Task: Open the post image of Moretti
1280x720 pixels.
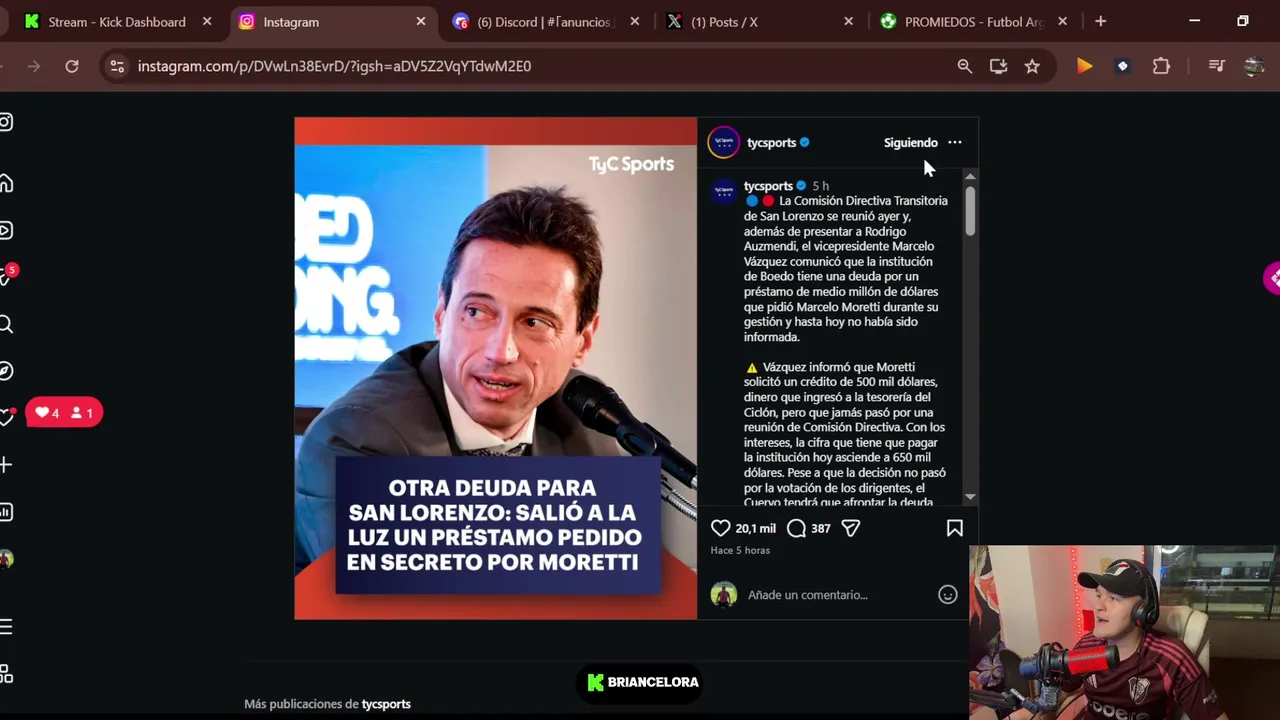Action: point(496,368)
